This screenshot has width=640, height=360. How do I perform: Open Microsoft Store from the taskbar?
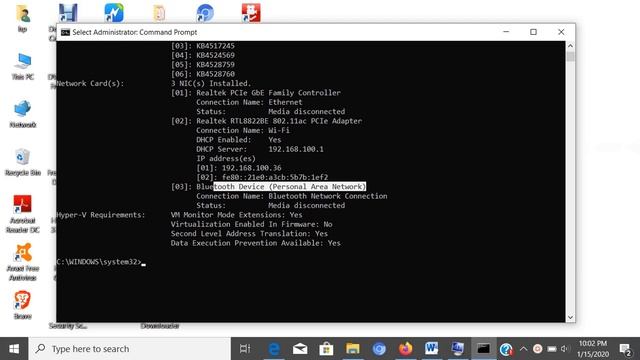(326, 349)
